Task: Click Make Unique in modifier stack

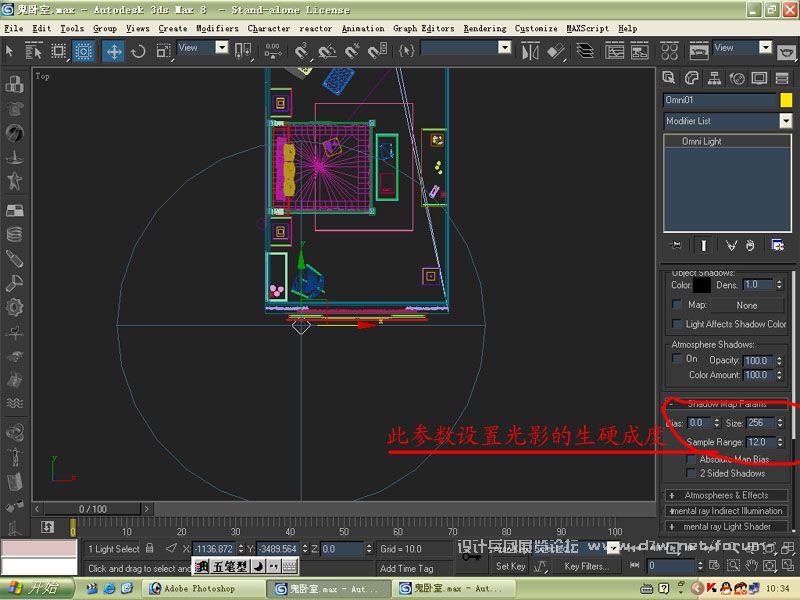Action: coord(731,245)
